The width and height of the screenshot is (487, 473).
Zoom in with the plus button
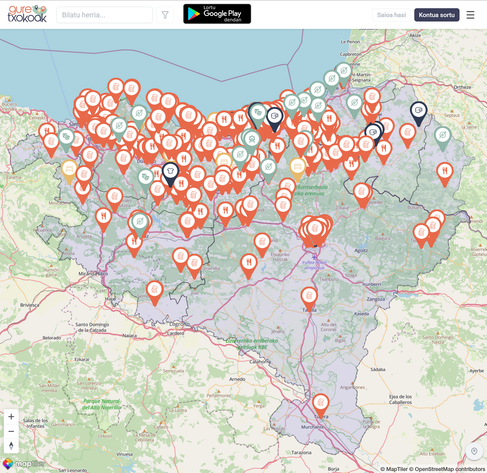tap(11, 417)
